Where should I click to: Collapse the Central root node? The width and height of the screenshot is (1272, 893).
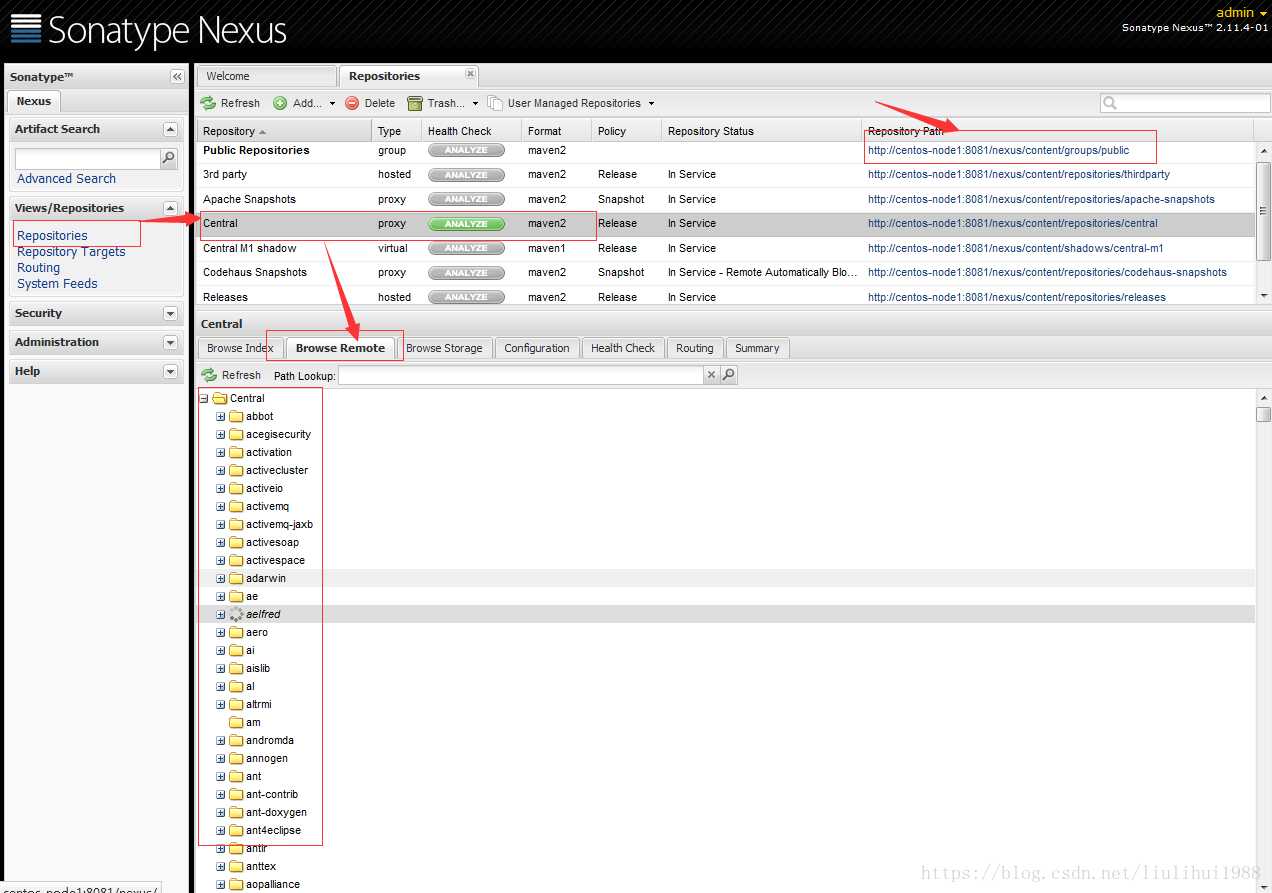pos(203,398)
